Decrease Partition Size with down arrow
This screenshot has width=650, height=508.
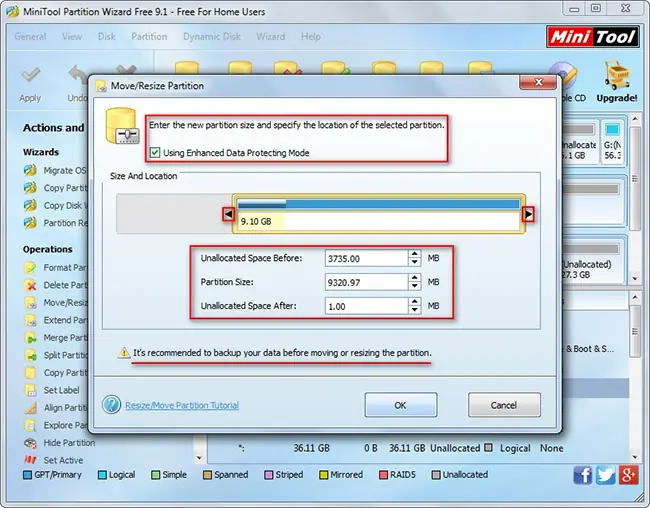point(415,286)
